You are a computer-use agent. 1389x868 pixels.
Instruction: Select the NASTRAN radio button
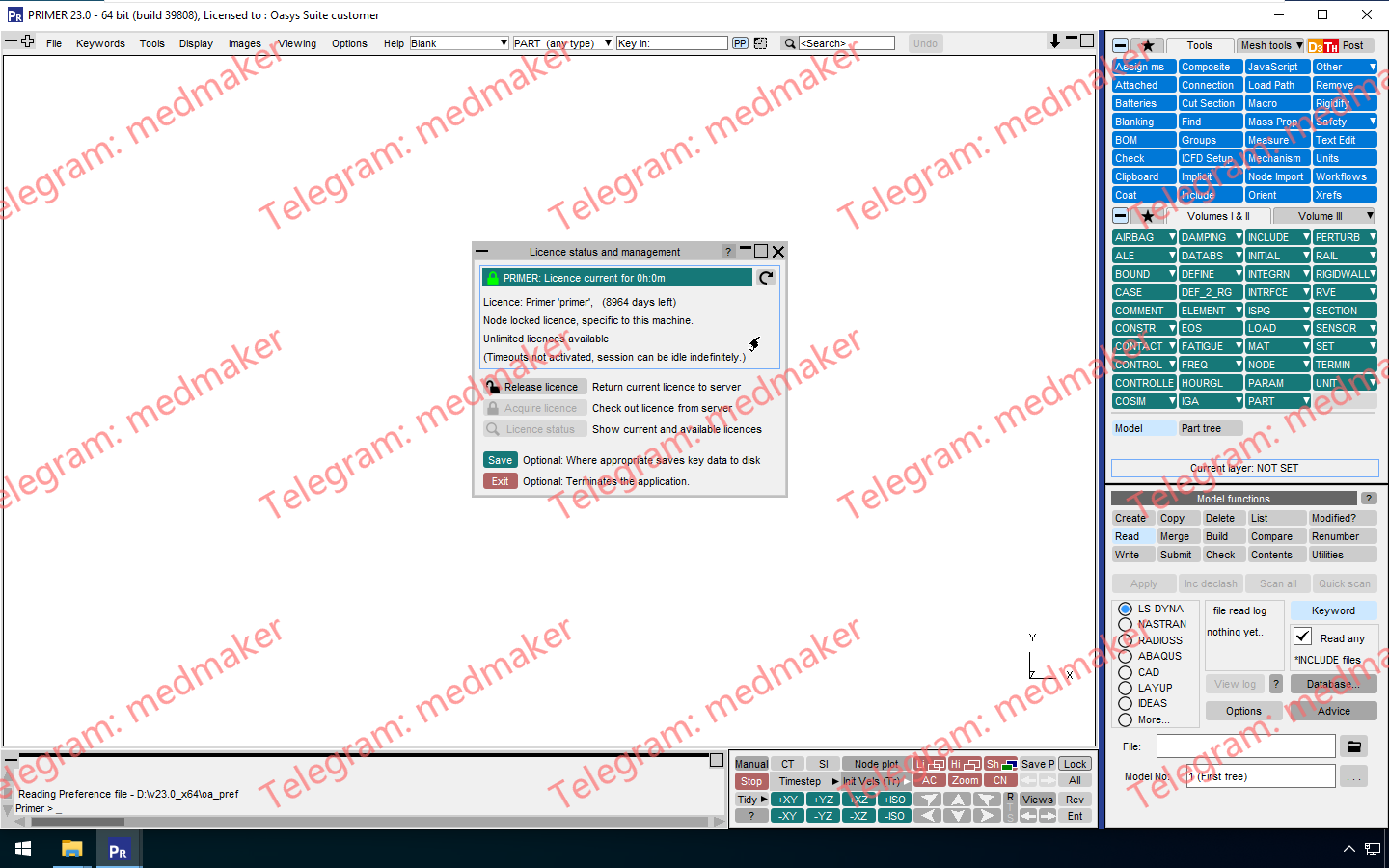tap(1125, 624)
